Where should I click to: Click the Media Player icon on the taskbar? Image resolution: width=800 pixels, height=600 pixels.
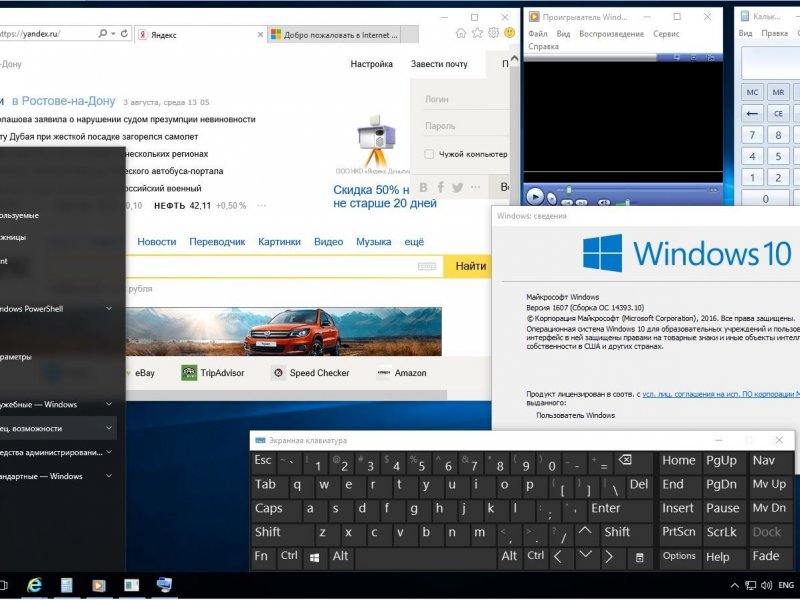(99, 585)
